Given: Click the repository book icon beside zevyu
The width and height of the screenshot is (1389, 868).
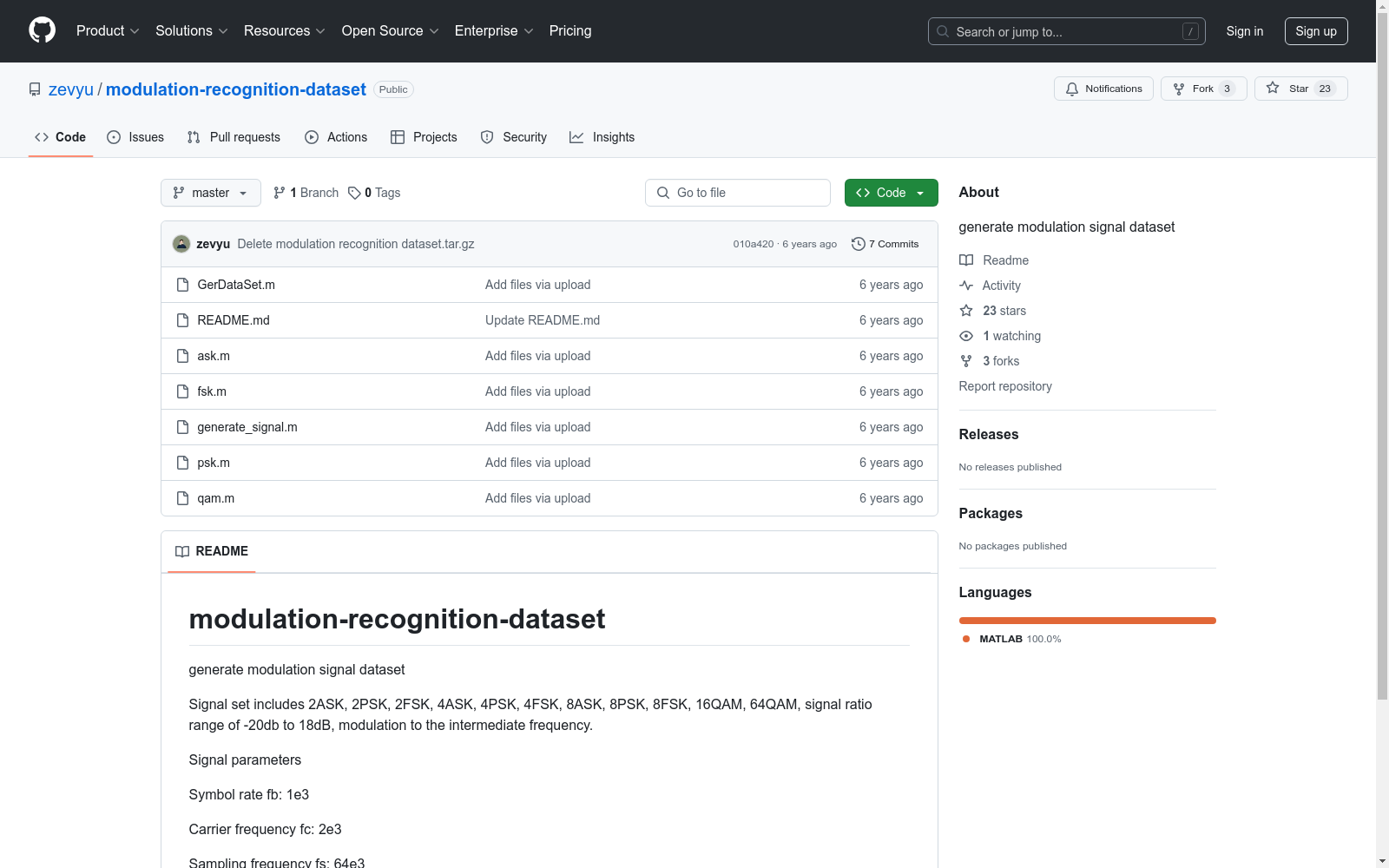Looking at the screenshot, I should coord(35,89).
